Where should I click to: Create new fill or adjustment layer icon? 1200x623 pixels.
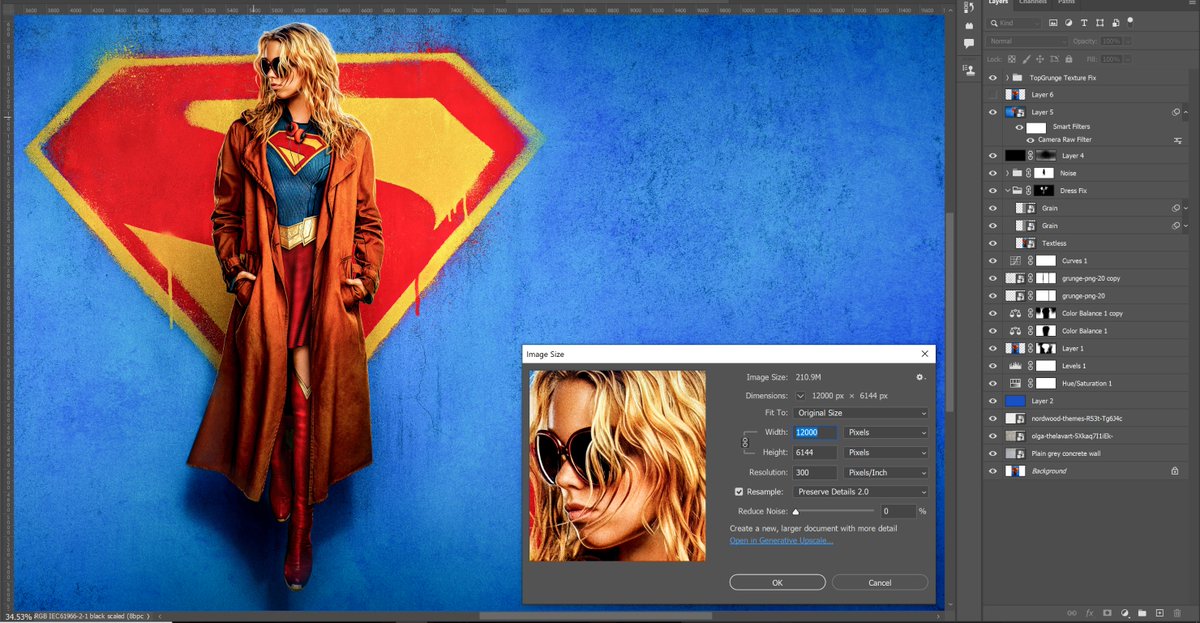click(1125, 612)
